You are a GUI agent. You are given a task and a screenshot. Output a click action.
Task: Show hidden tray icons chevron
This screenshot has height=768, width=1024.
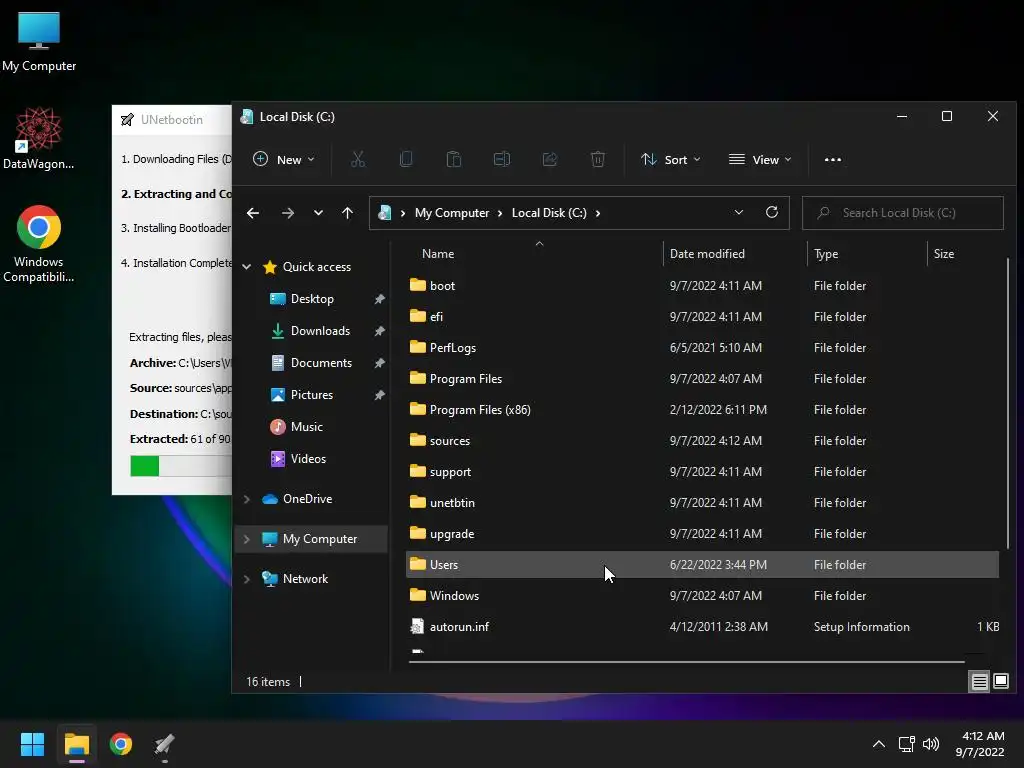click(x=879, y=744)
